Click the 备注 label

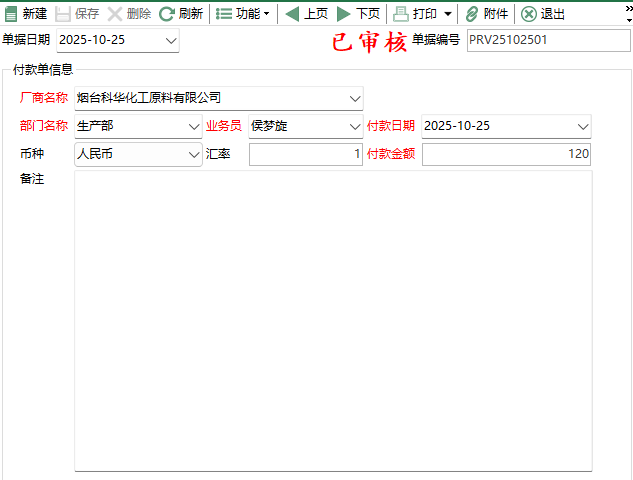click(x=32, y=178)
